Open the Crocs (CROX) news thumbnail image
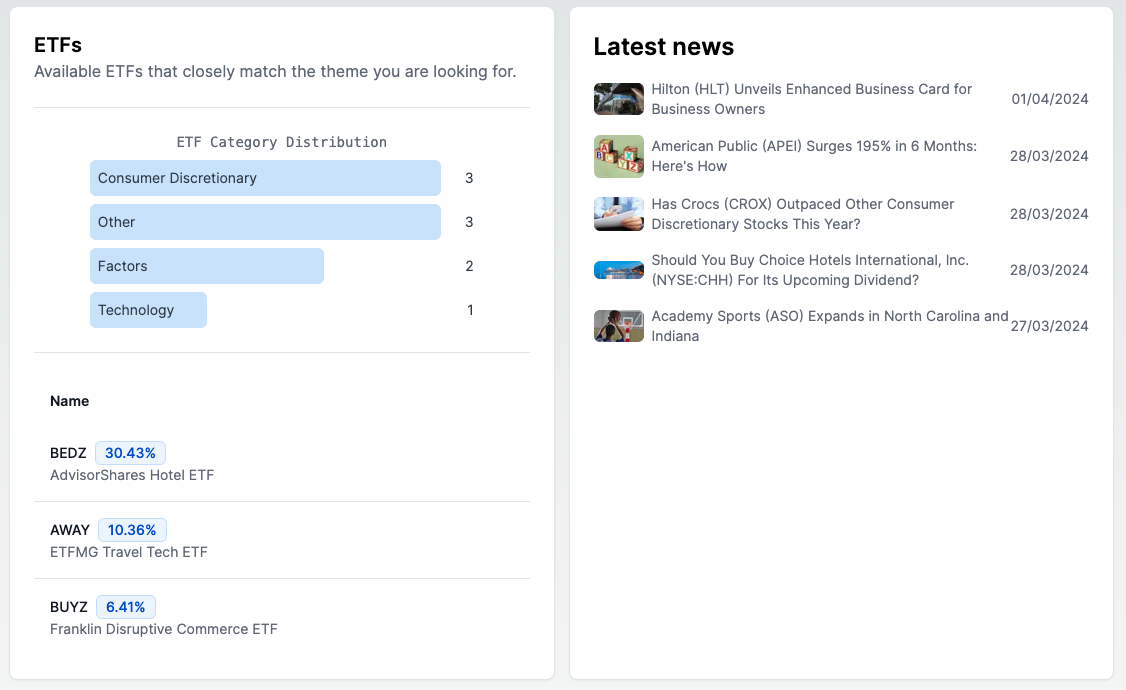Image resolution: width=1126 pixels, height=690 pixels. click(x=618, y=214)
